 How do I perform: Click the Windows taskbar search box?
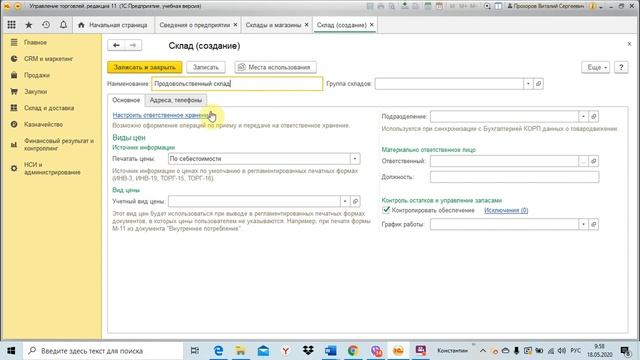click(103, 351)
